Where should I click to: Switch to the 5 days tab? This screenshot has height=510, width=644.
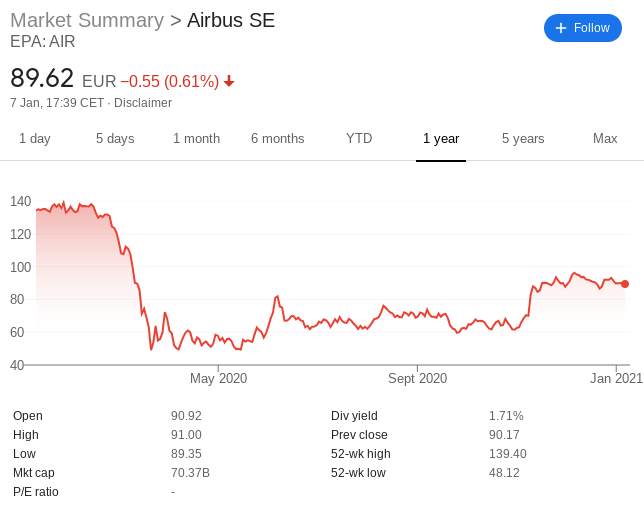pyautogui.click(x=115, y=139)
